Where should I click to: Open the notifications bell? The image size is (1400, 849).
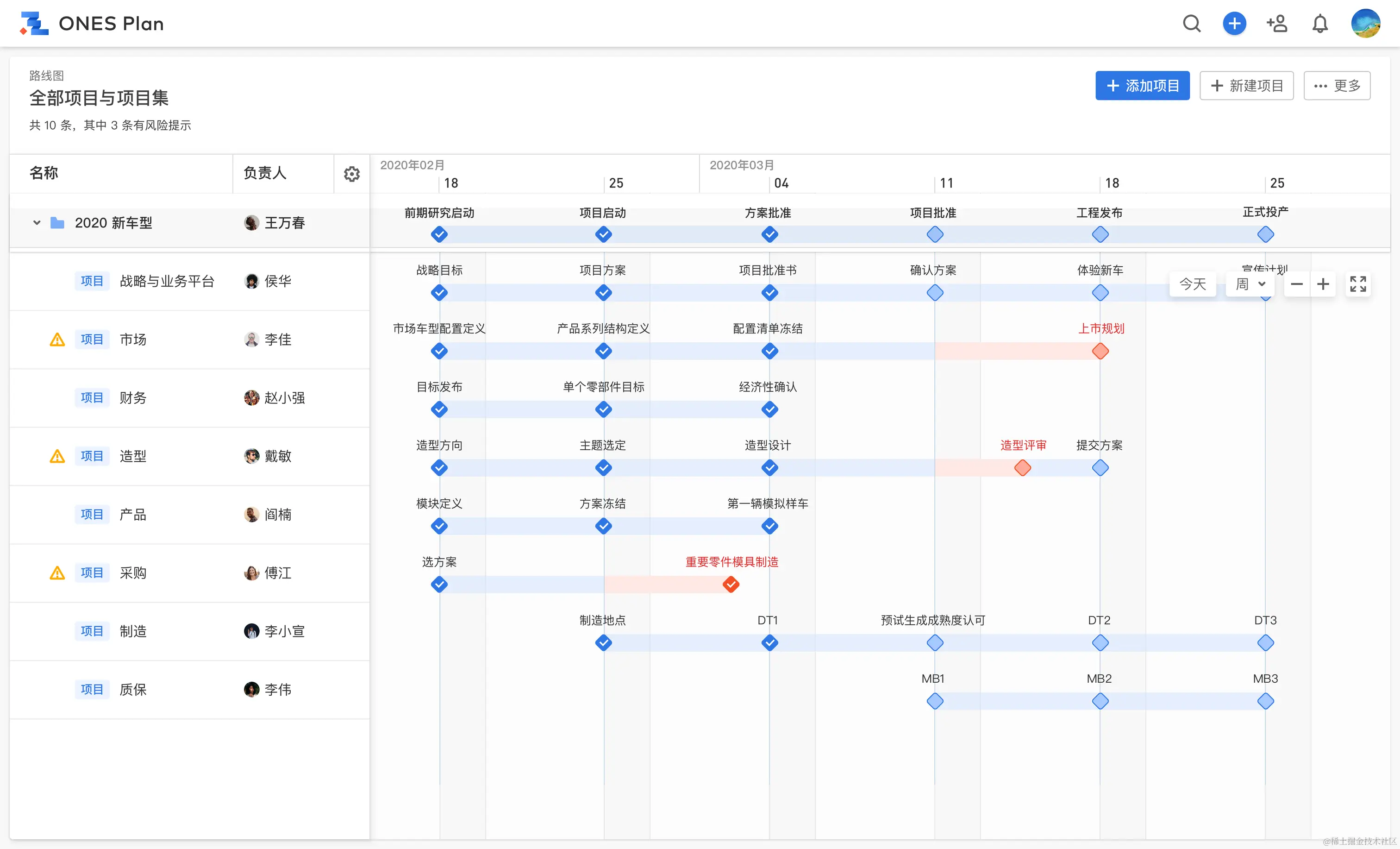pos(1319,24)
